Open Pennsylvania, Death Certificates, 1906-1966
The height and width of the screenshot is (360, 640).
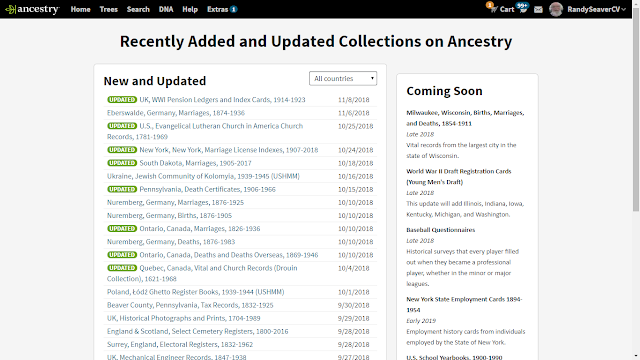tap(207, 189)
